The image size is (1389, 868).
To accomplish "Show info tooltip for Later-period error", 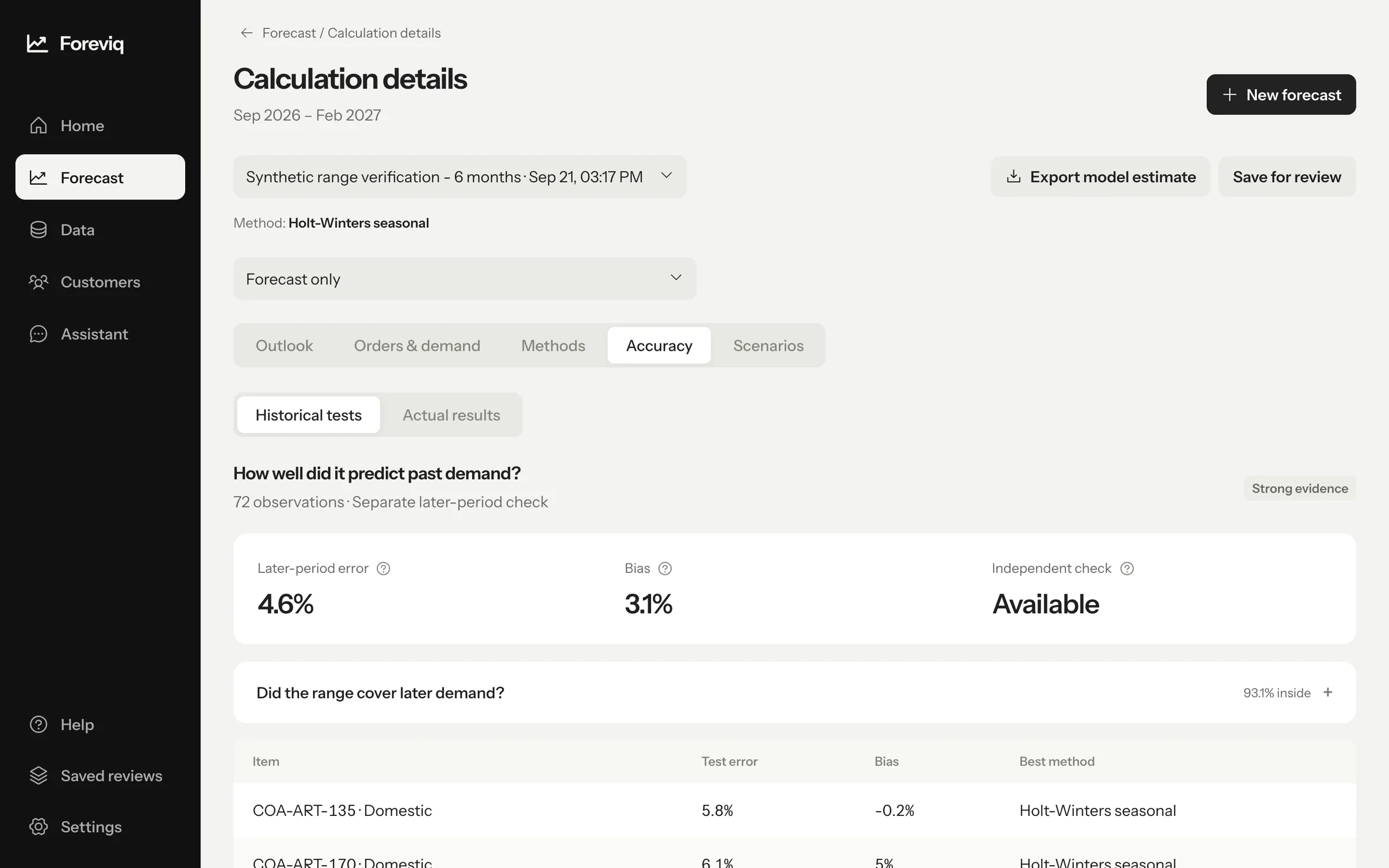I will 383,568.
